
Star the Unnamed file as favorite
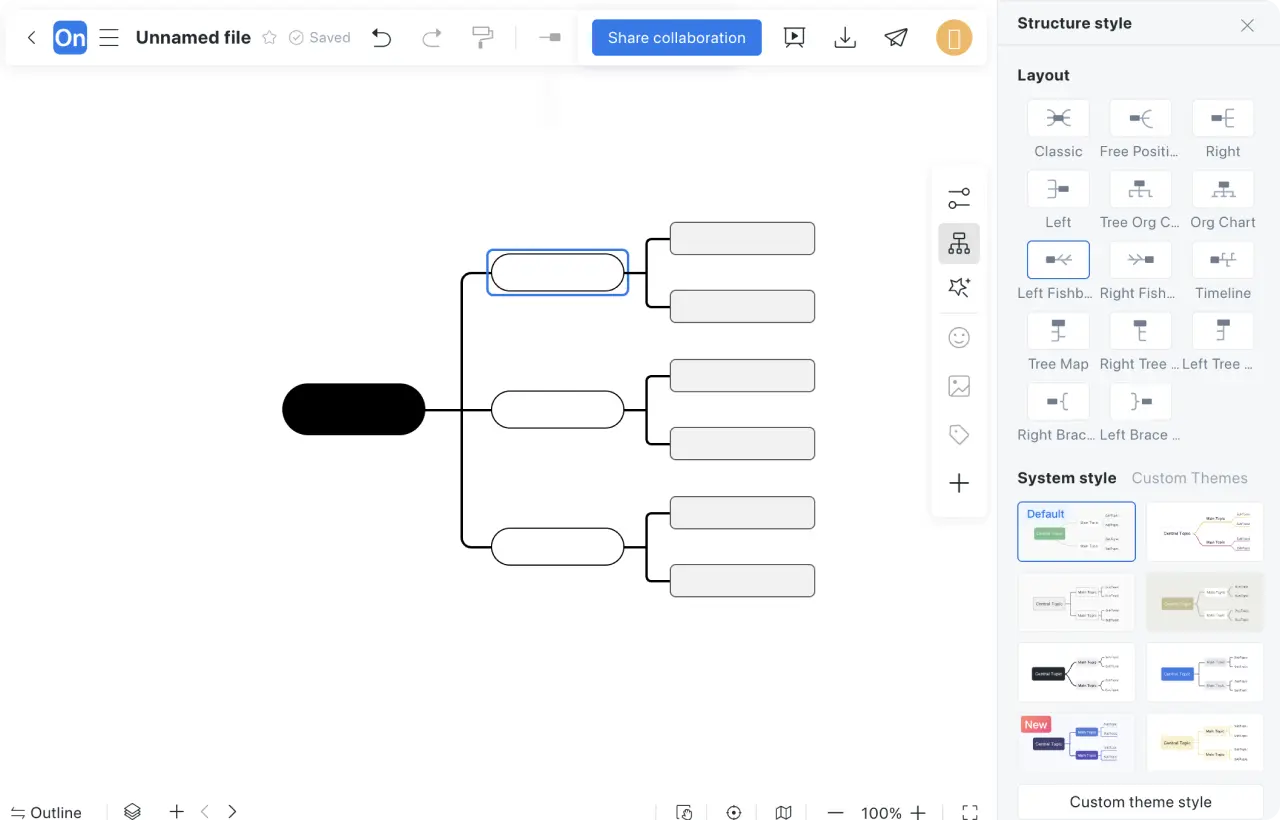pyautogui.click(x=269, y=38)
